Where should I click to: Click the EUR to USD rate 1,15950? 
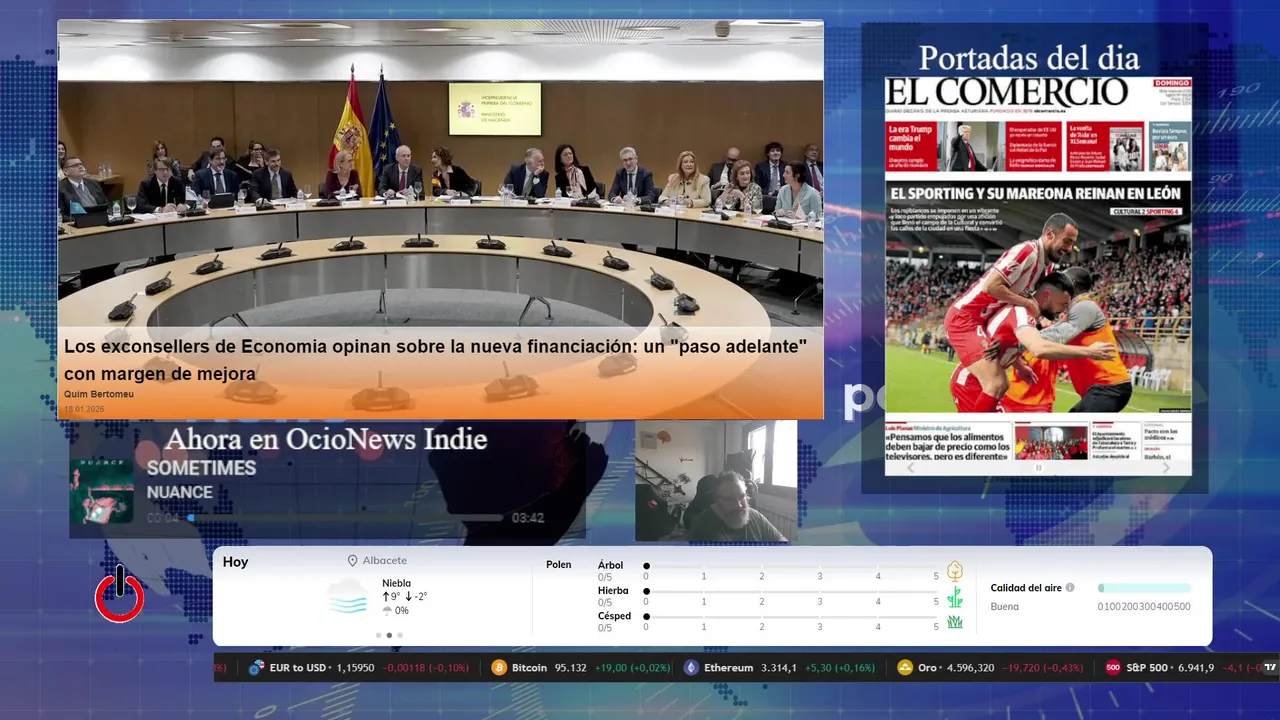click(x=356, y=668)
